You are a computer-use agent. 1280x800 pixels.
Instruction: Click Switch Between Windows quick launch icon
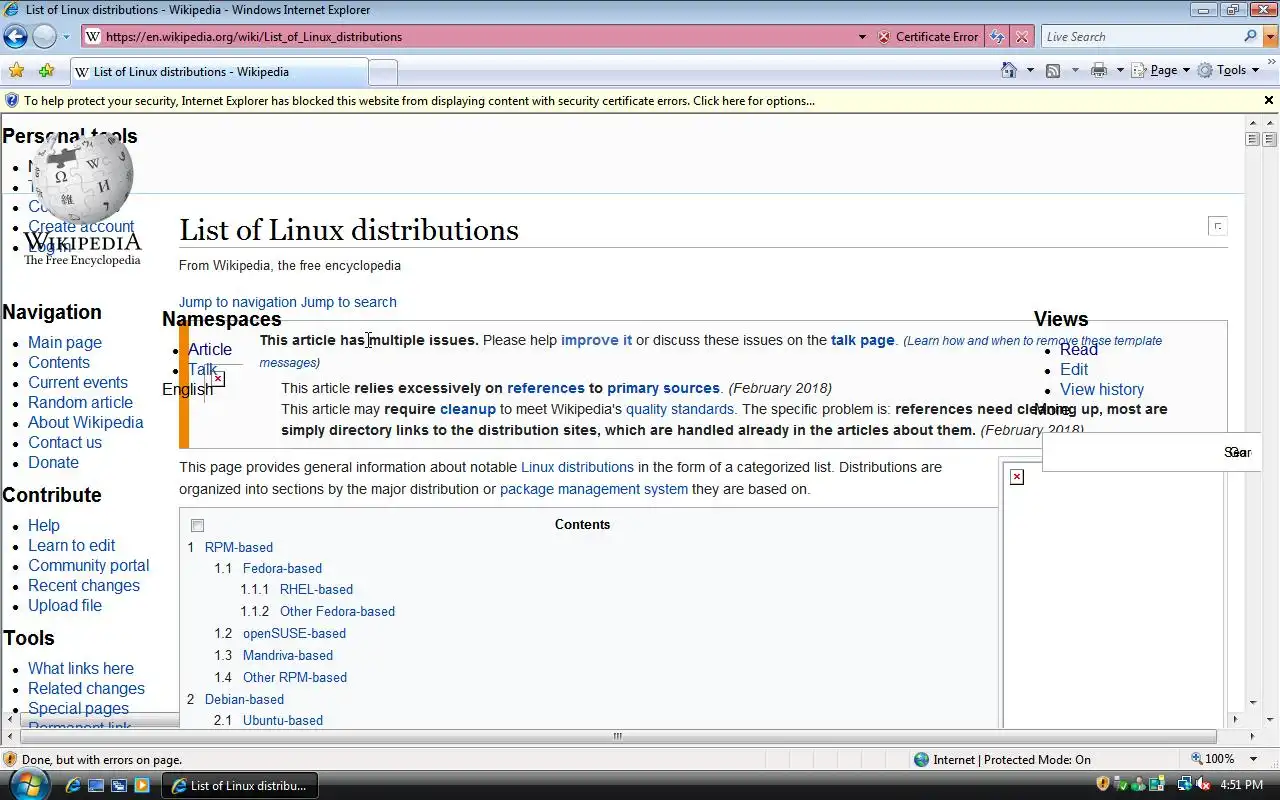[x=119, y=786]
